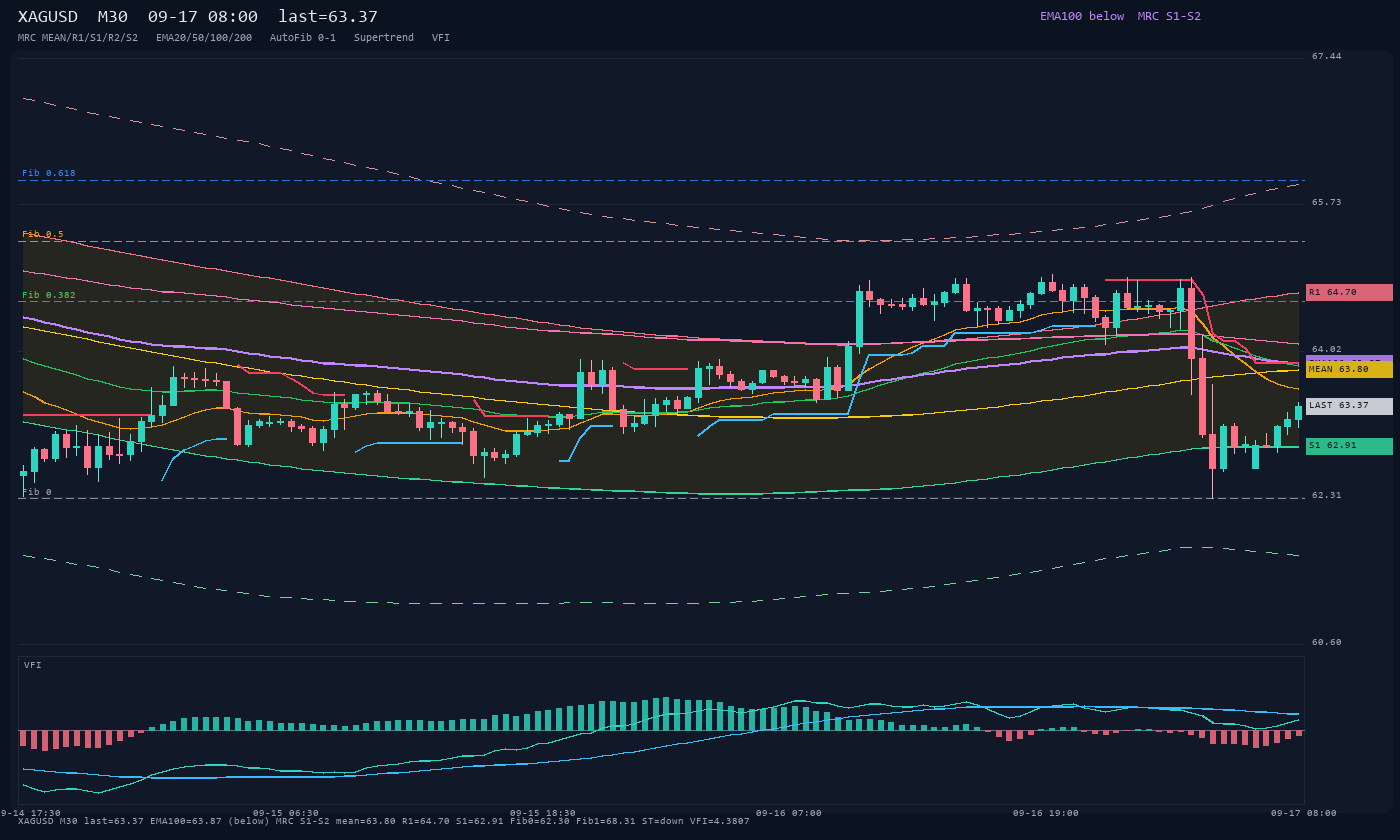Click the 'Fib 0' level label
The image size is (1400, 840).
(37, 492)
